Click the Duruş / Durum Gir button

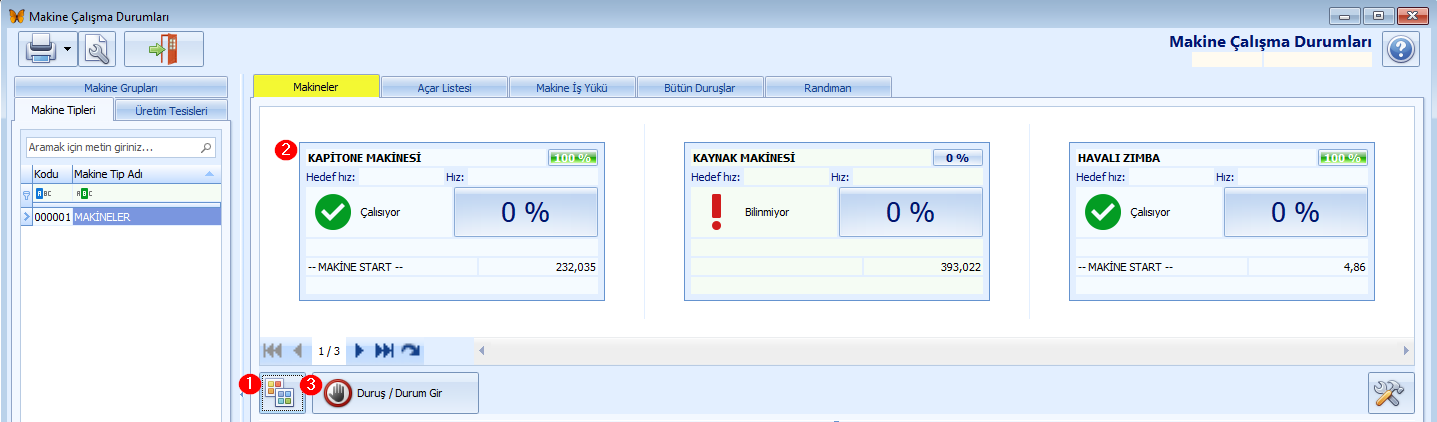click(395, 393)
